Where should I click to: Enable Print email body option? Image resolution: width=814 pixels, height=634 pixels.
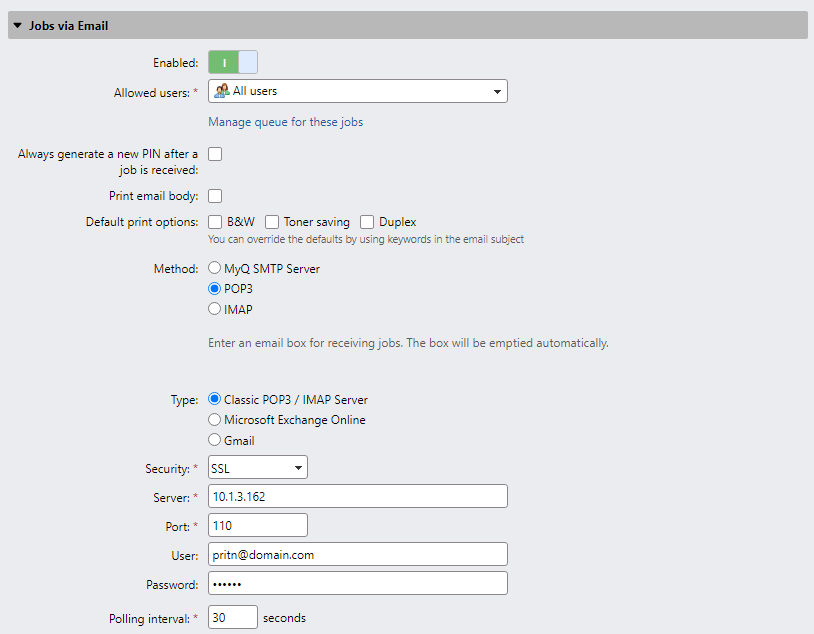(214, 195)
